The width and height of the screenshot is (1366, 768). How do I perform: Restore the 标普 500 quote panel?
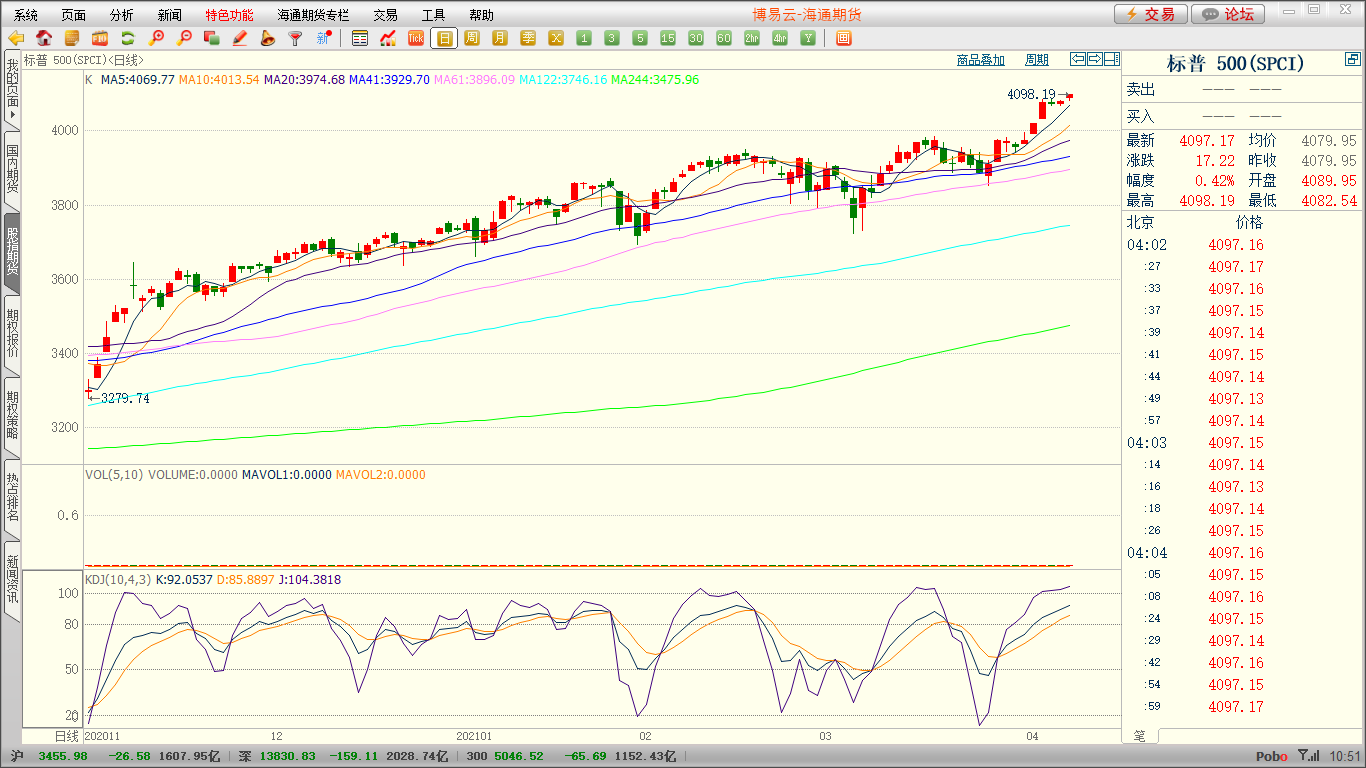click(1353, 61)
